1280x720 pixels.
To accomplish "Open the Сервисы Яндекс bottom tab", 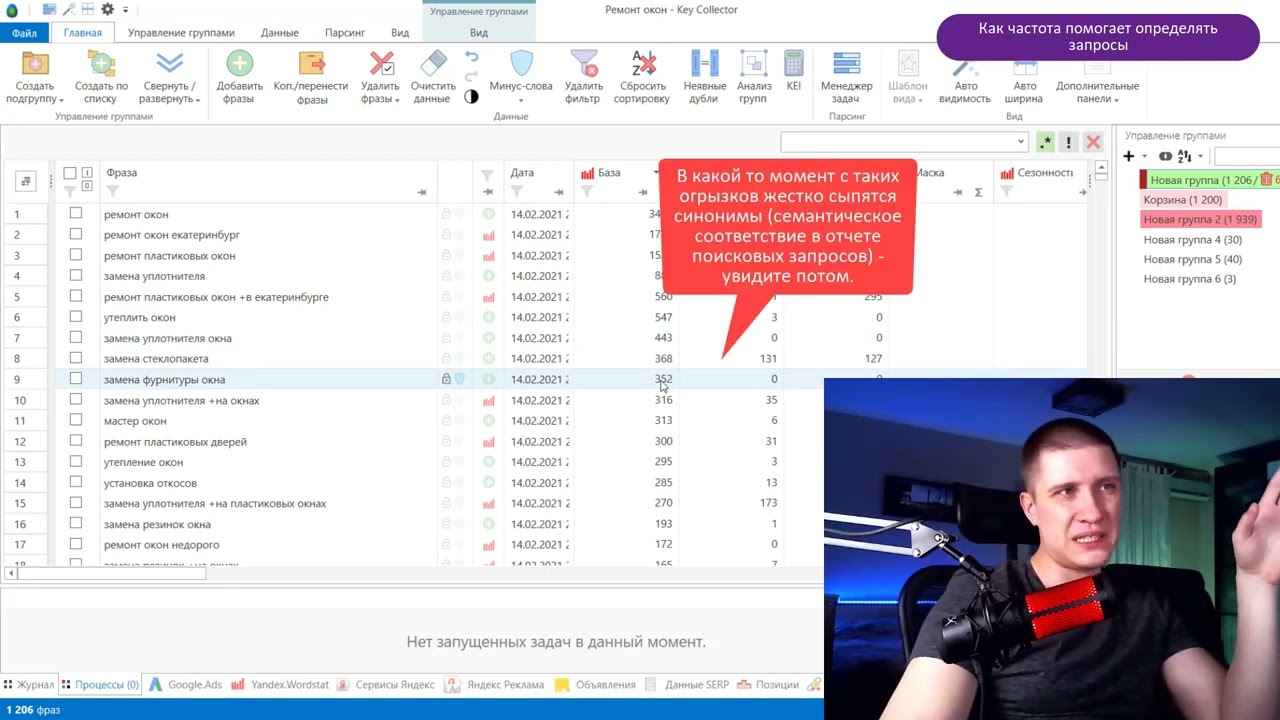I will click(x=386, y=685).
